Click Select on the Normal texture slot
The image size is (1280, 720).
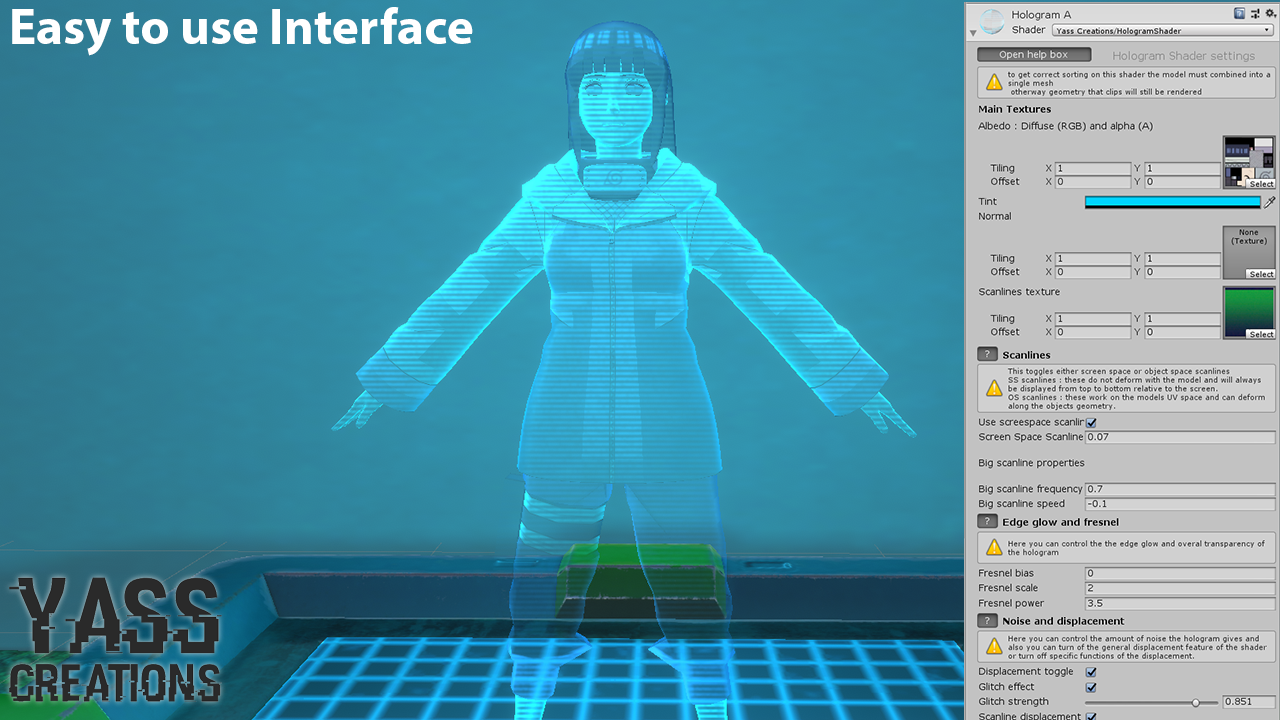tap(1262, 276)
